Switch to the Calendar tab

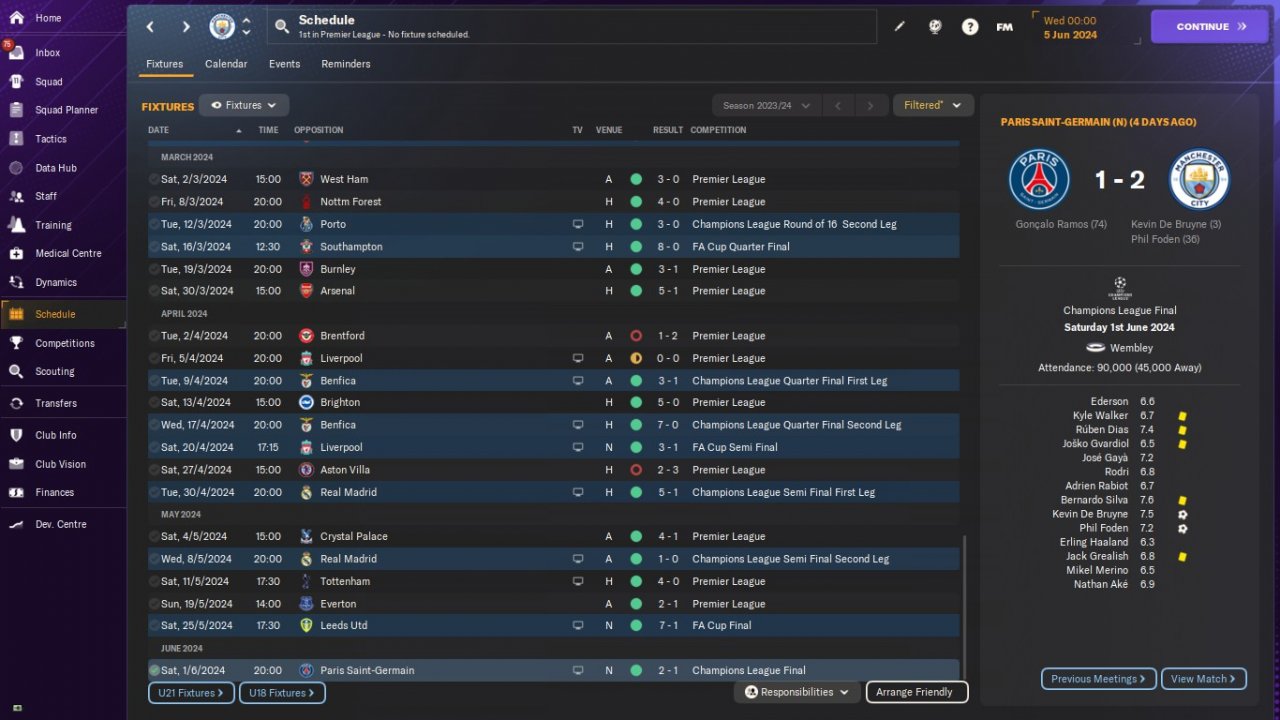pos(226,64)
